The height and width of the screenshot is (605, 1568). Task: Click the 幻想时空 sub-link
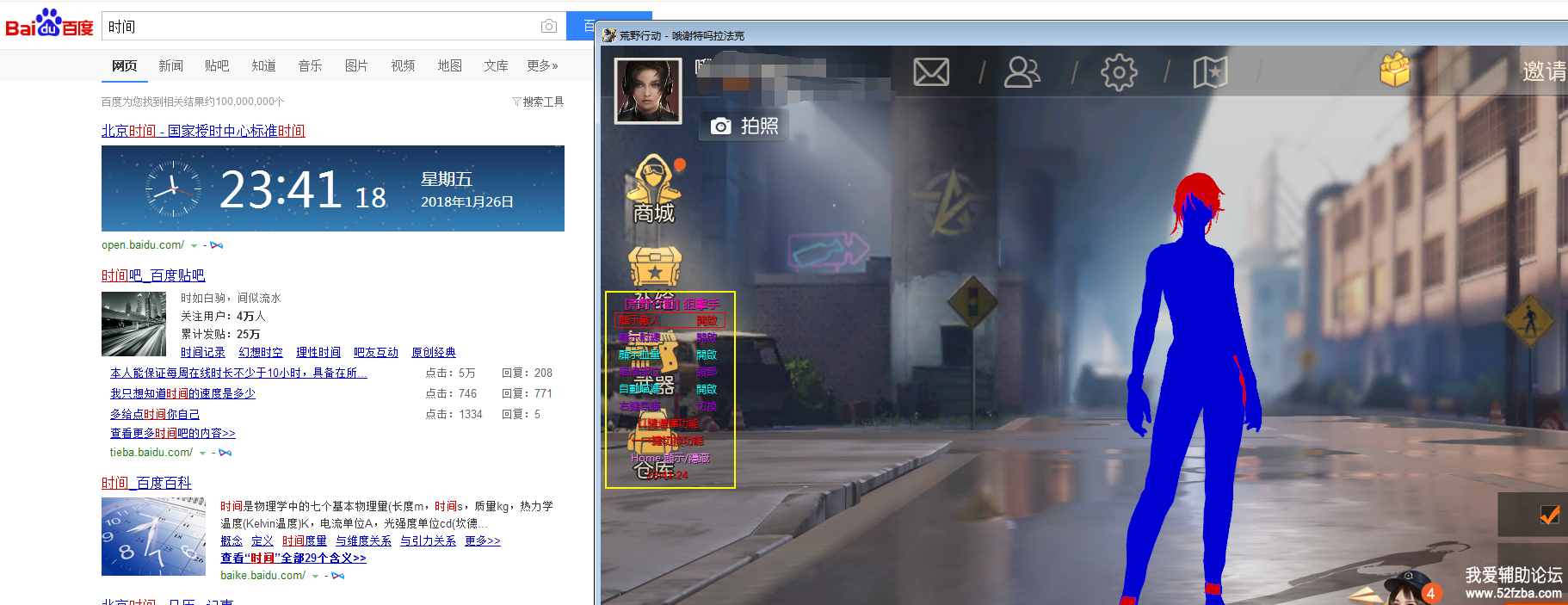[261, 353]
